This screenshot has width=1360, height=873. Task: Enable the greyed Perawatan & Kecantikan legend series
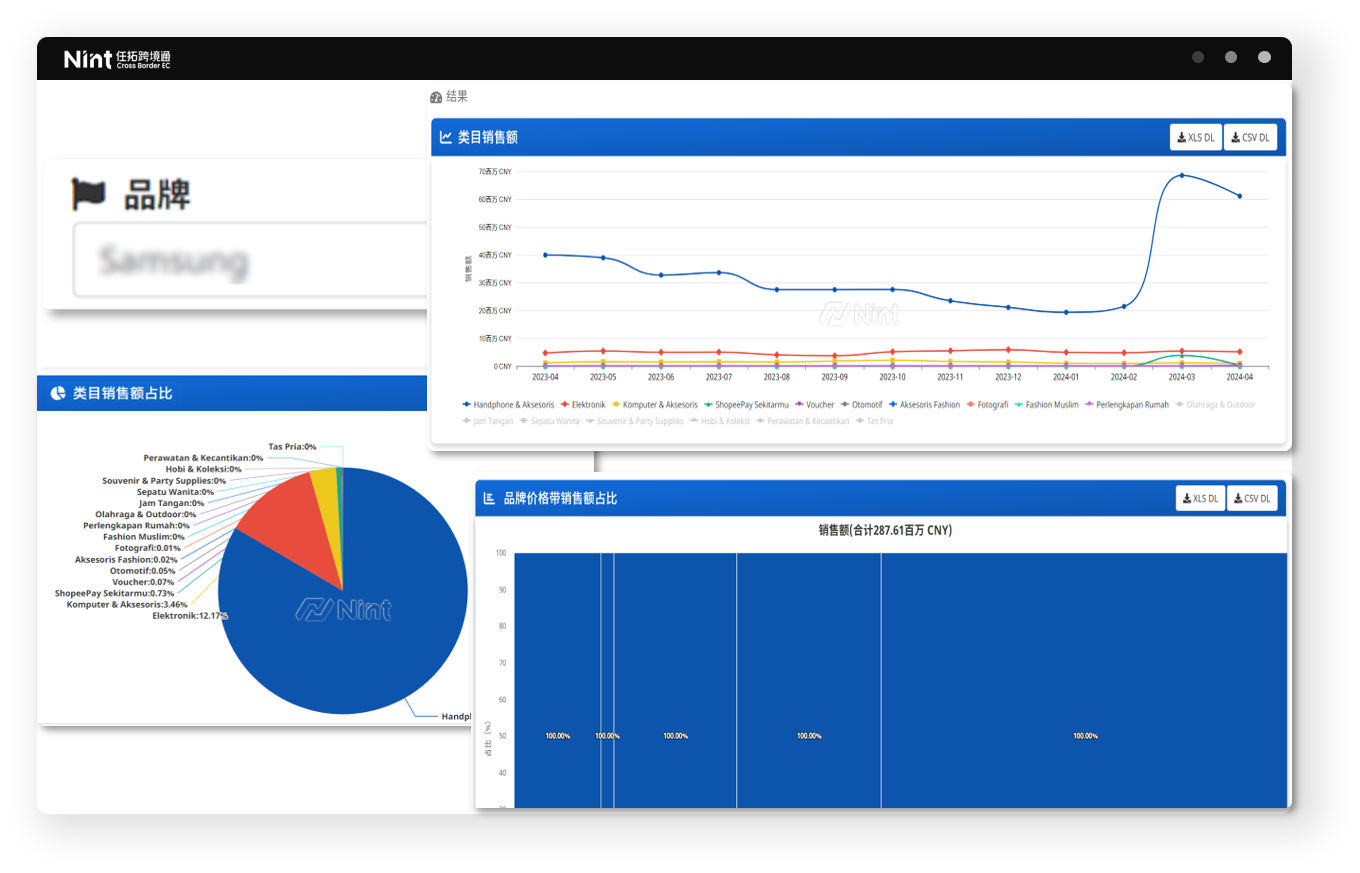click(803, 421)
